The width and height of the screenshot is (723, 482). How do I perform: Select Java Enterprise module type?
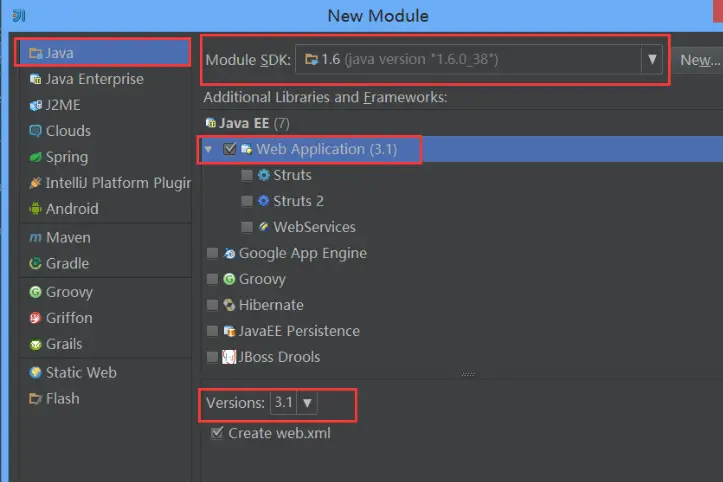pos(105,79)
